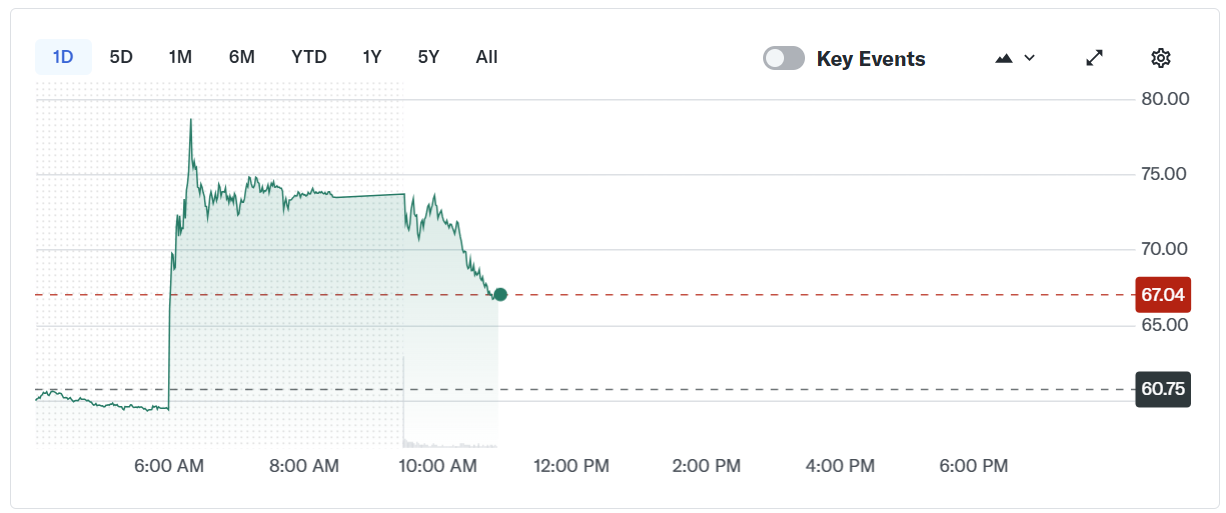
Task: Toggle the Key Events switch
Action: click(x=784, y=58)
